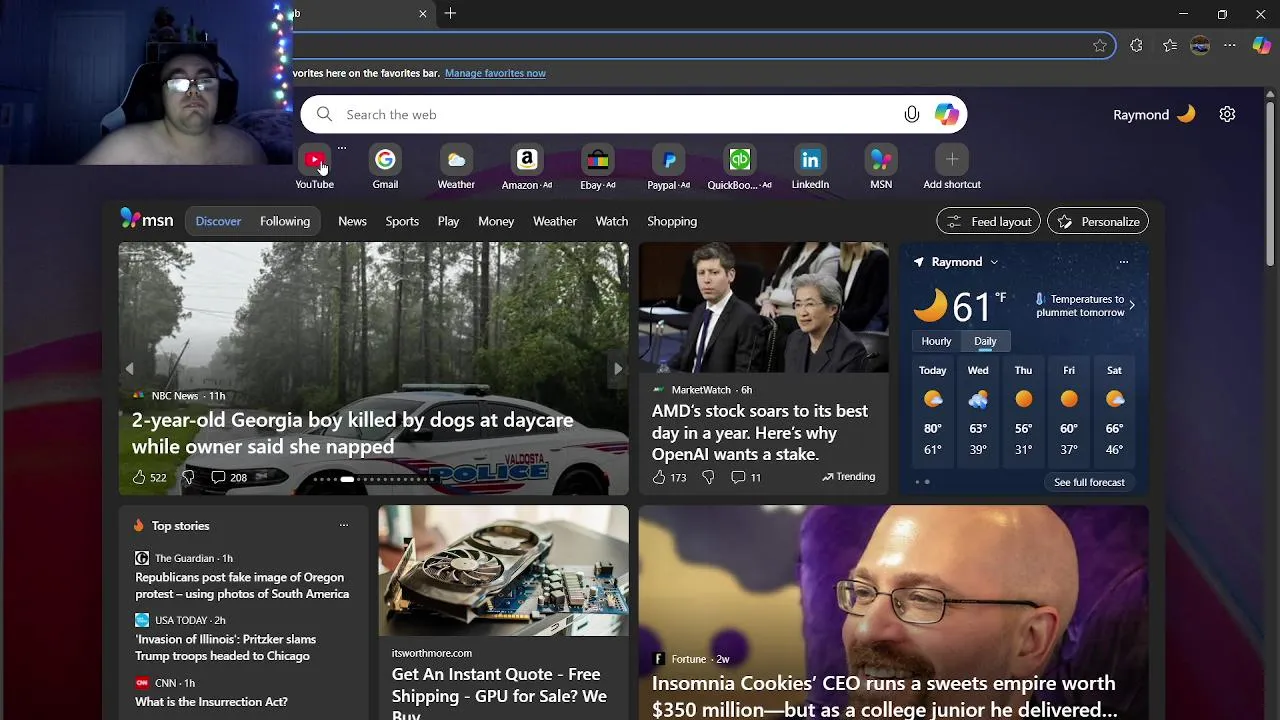Open the Sports tab

point(402,221)
